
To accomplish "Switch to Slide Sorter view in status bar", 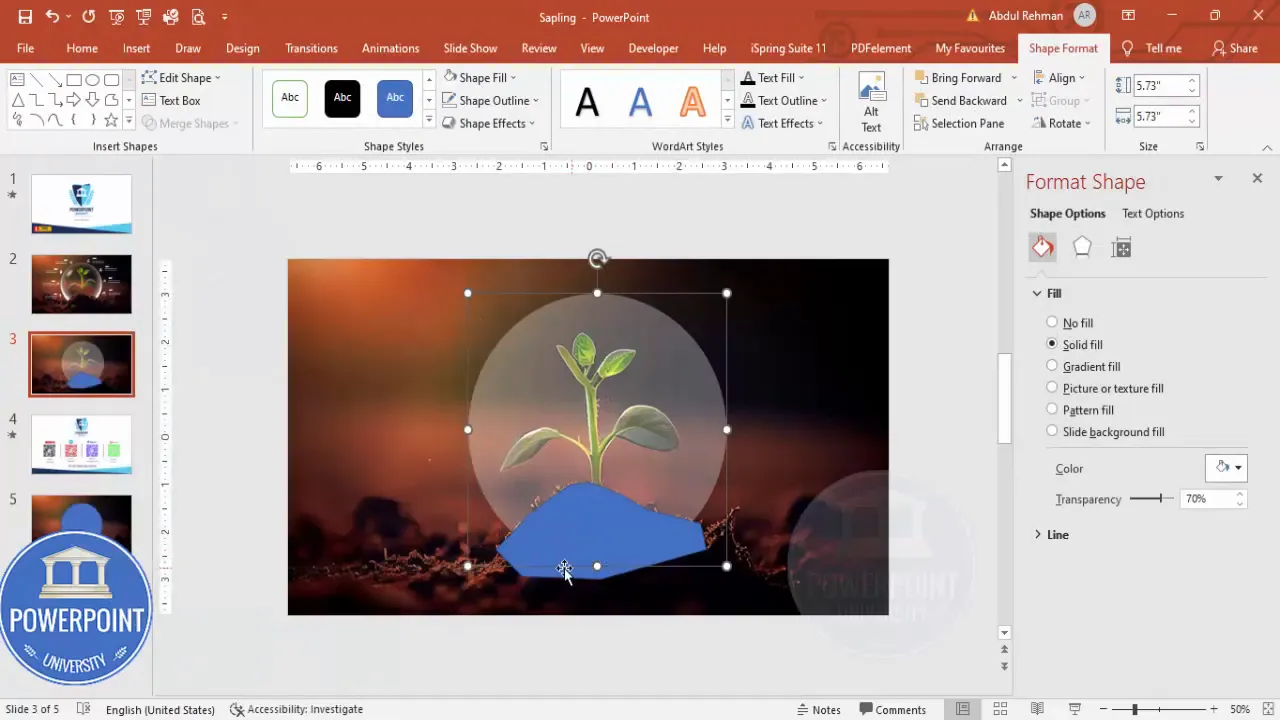I will tap(1000, 709).
